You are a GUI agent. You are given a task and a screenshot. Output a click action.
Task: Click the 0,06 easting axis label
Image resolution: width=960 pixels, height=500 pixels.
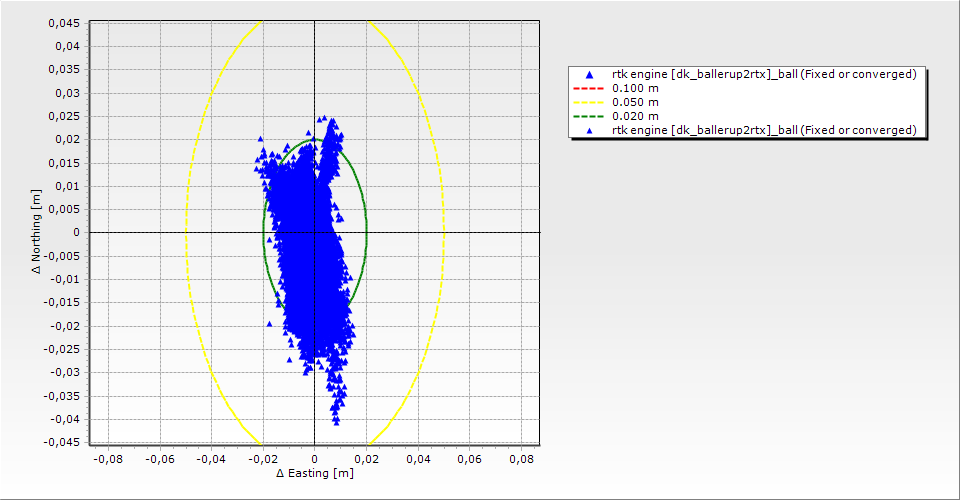(x=470, y=459)
